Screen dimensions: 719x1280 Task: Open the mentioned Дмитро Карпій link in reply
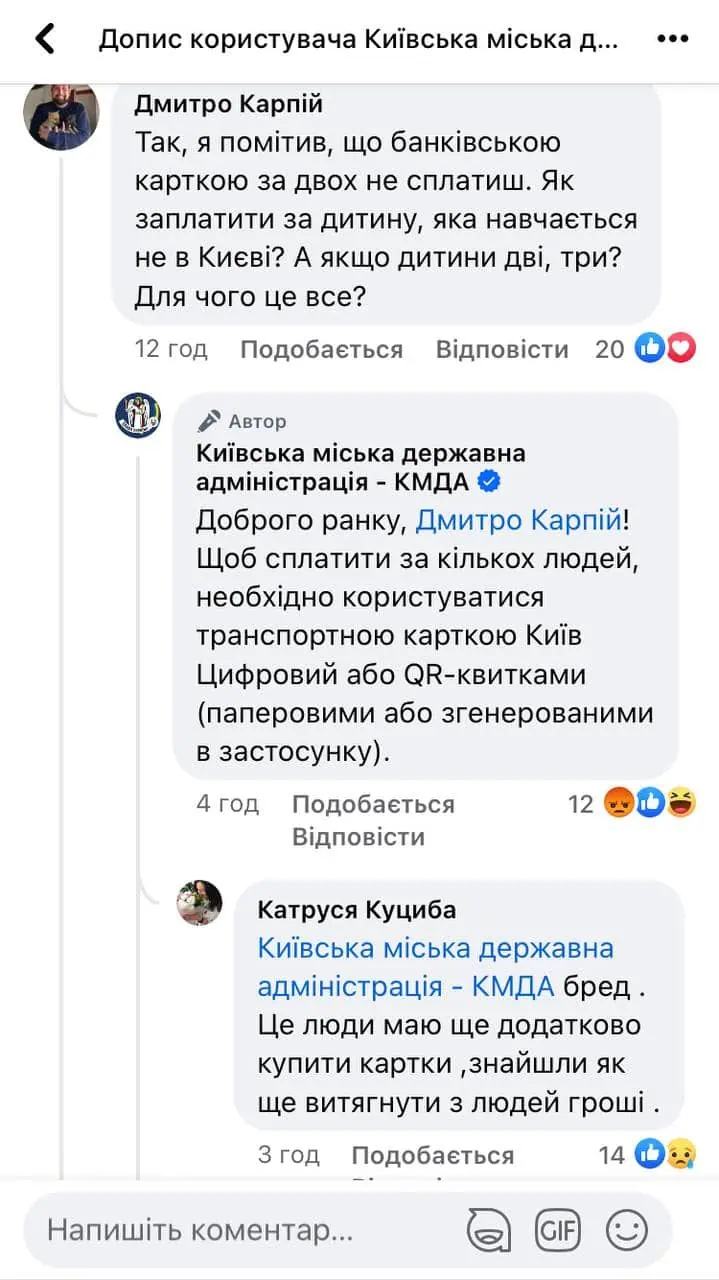[x=518, y=520]
